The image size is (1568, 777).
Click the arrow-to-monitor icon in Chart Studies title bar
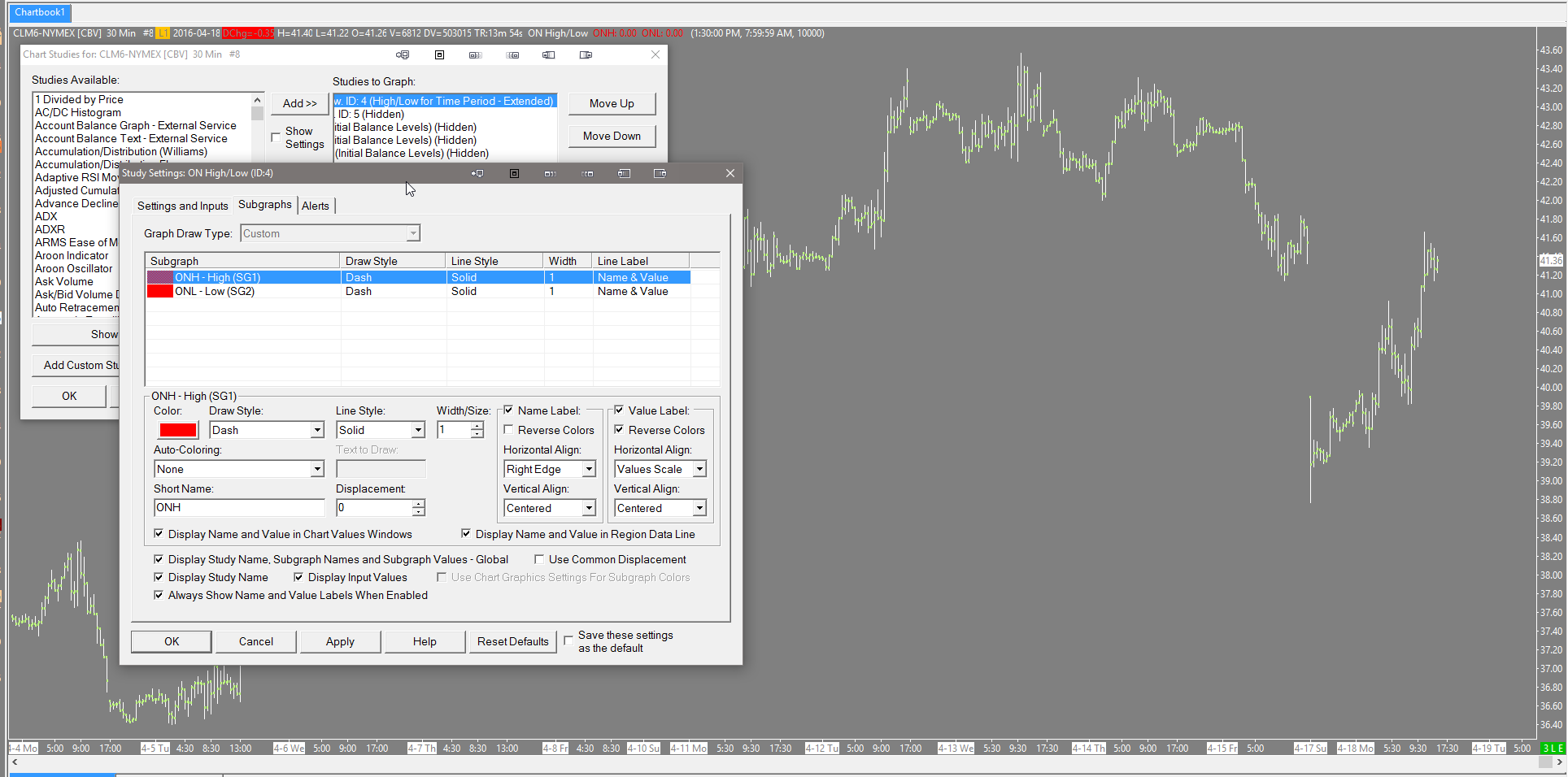(x=403, y=54)
